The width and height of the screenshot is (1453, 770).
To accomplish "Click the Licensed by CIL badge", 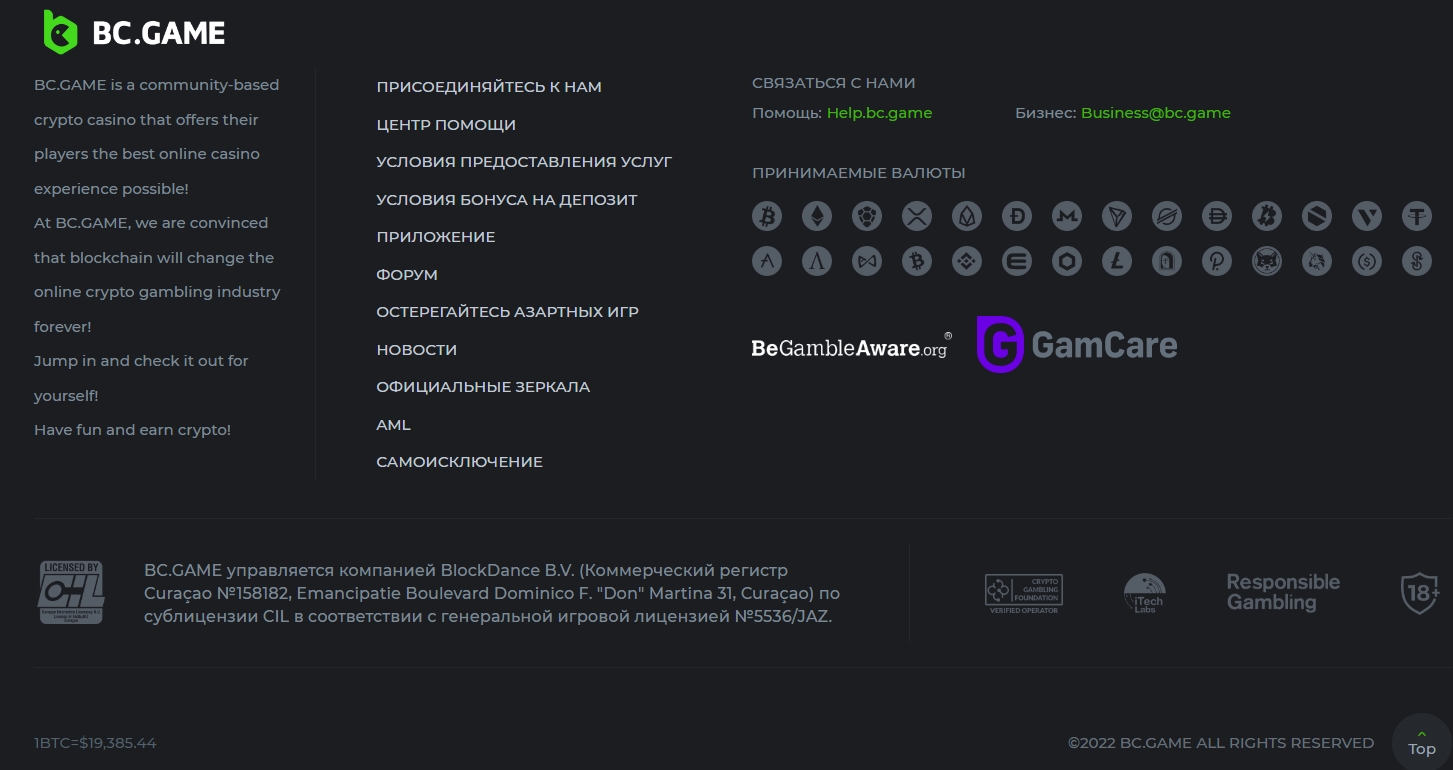I will pos(71,592).
